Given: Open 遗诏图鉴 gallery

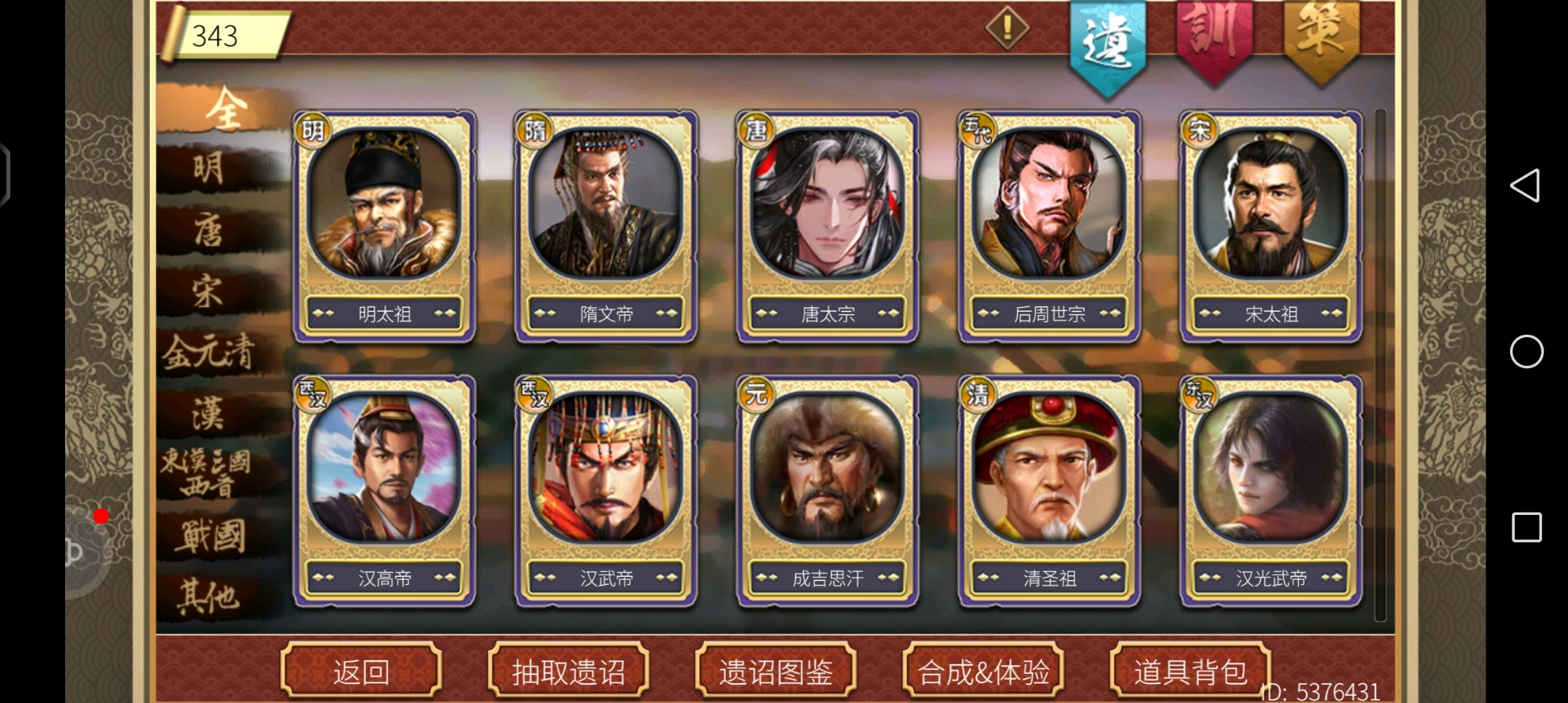Looking at the screenshot, I should tap(775, 671).
